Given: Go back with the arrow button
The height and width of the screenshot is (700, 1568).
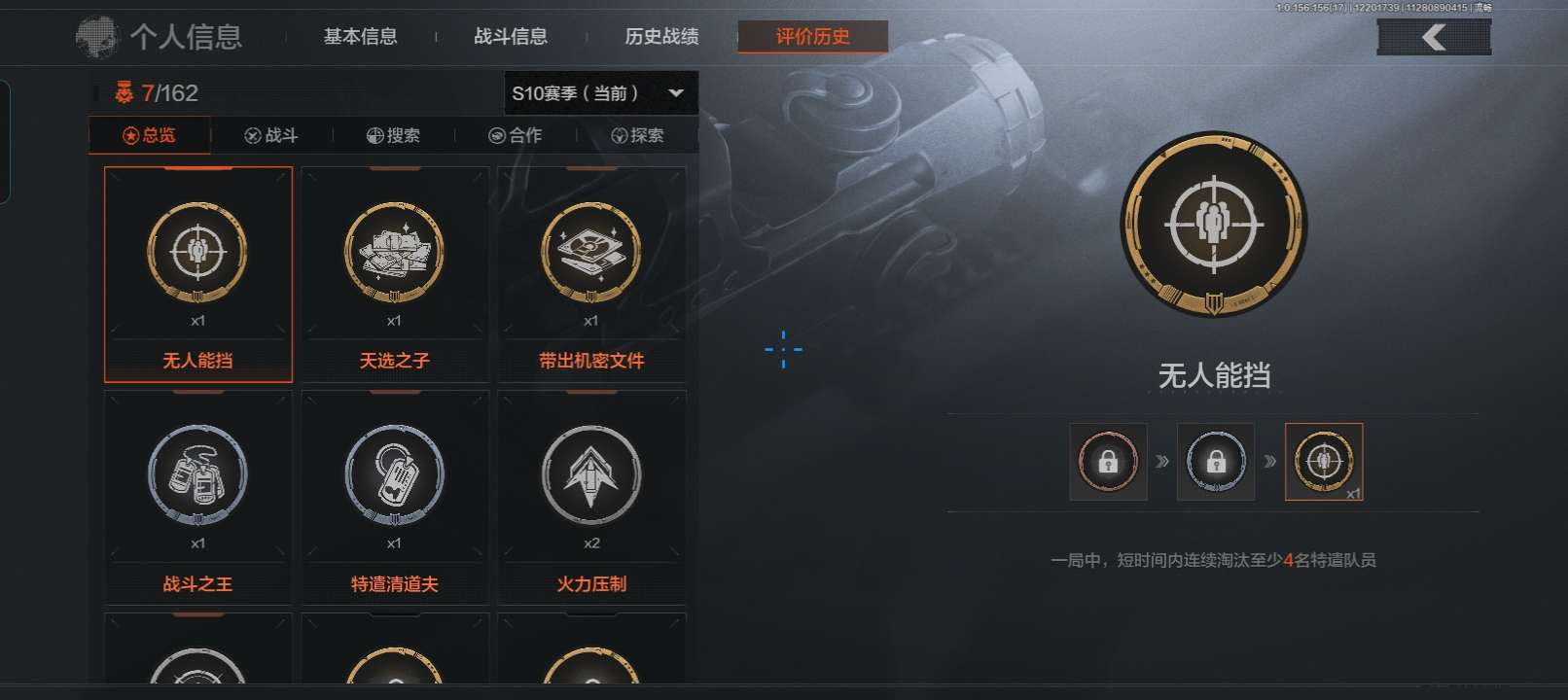Looking at the screenshot, I should coord(1434,37).
